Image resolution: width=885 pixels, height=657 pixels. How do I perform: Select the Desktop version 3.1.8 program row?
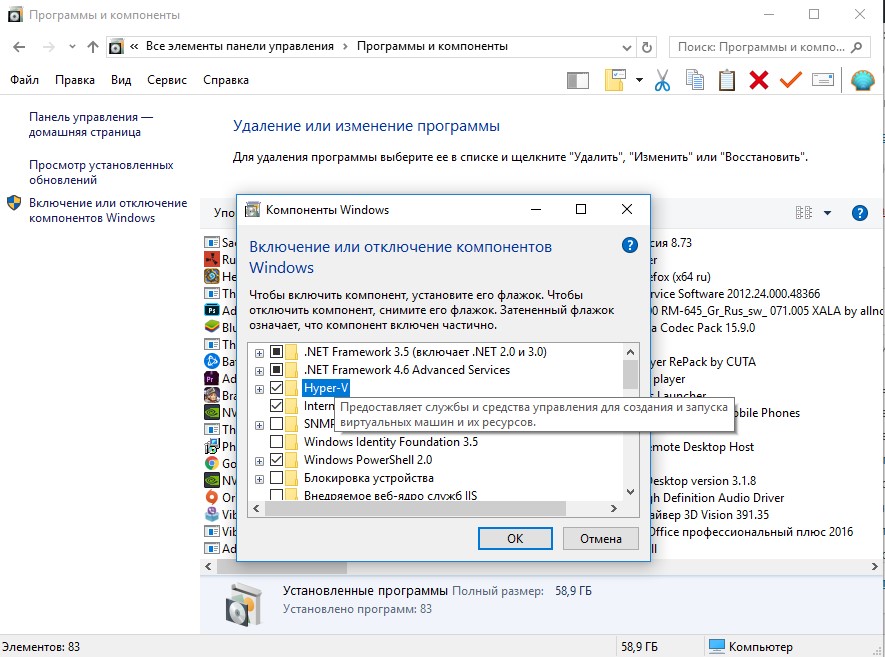pyautogui.click(x=703, y=481)
